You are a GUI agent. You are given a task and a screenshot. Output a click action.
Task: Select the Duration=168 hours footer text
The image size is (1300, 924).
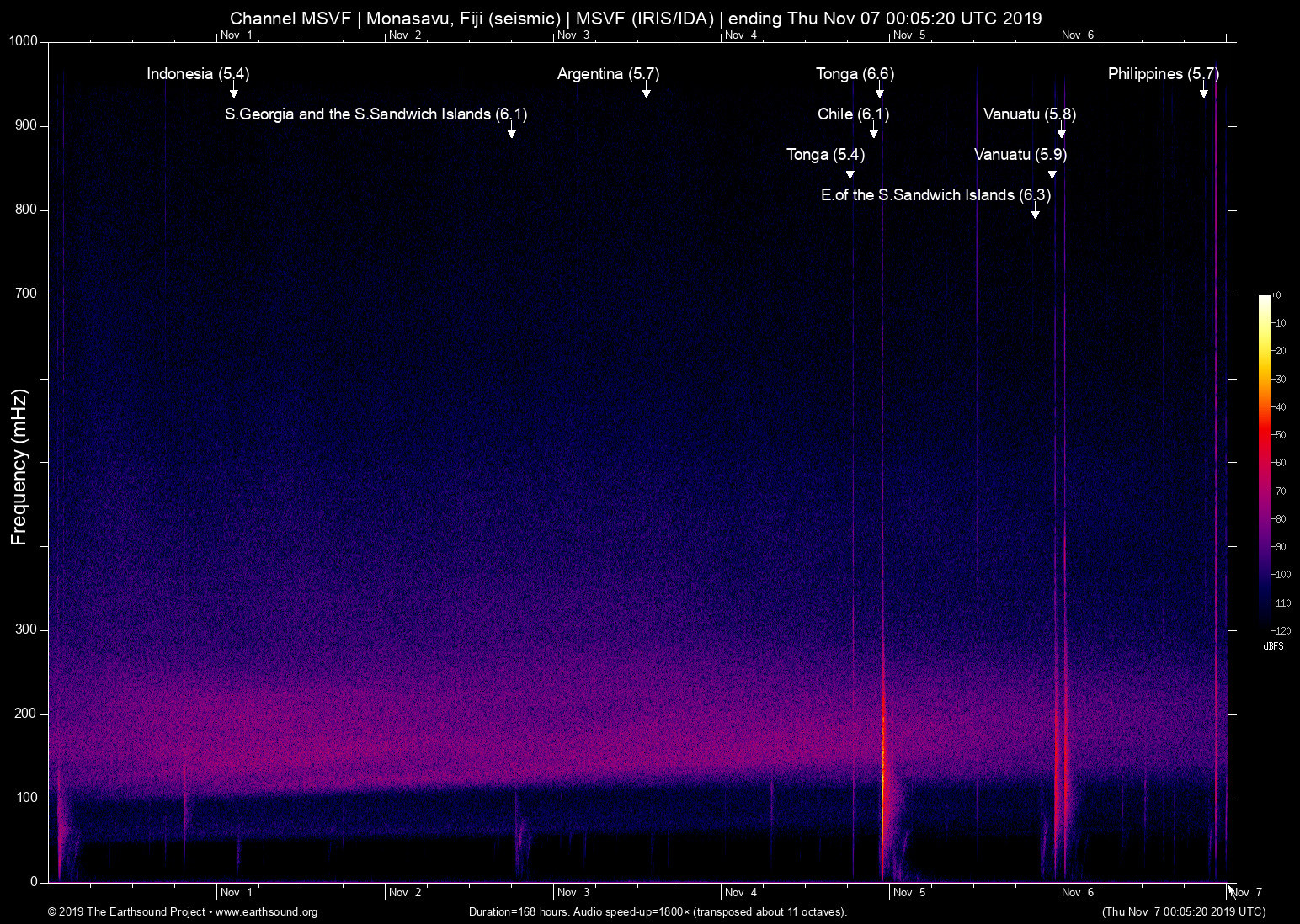click(657, 911)
